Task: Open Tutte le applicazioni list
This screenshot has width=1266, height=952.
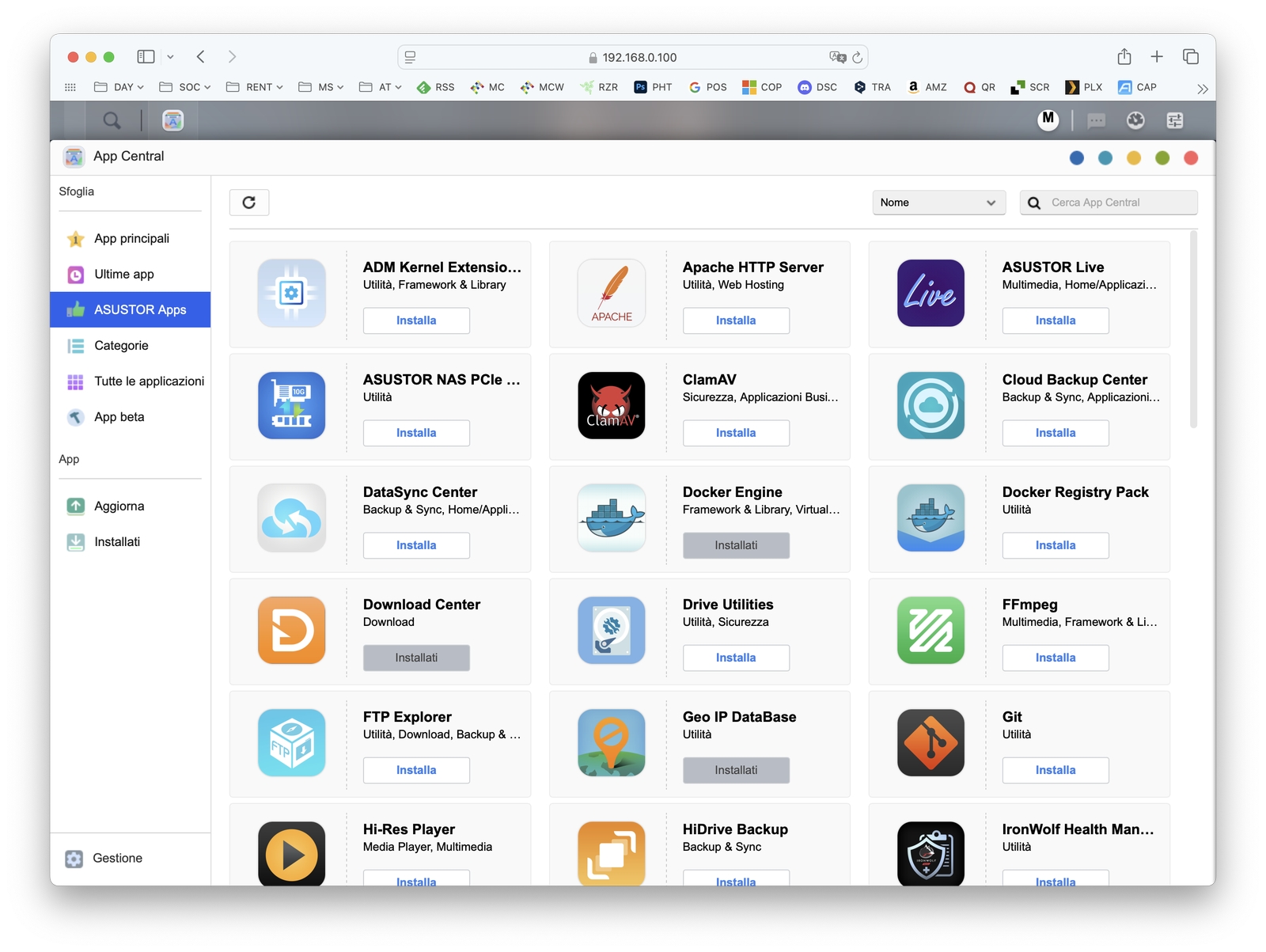Action: (131, 381)
